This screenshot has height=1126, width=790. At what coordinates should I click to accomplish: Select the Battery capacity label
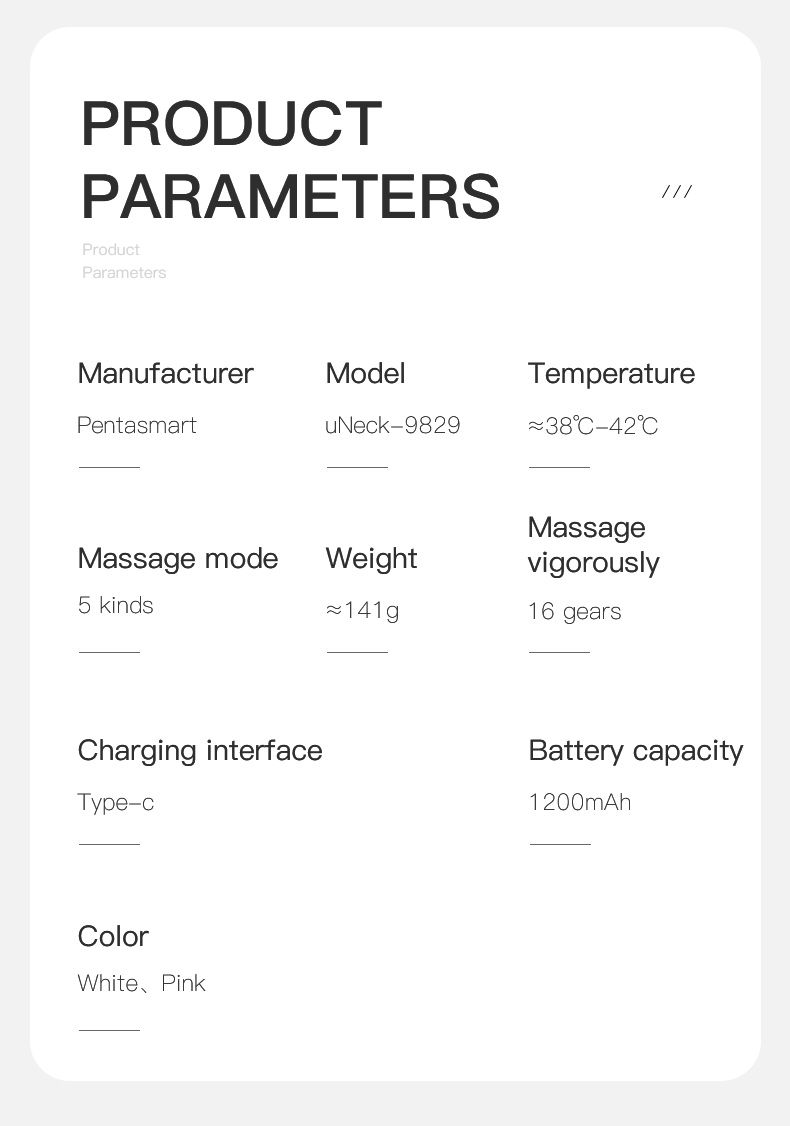click(x=636, y=751)
